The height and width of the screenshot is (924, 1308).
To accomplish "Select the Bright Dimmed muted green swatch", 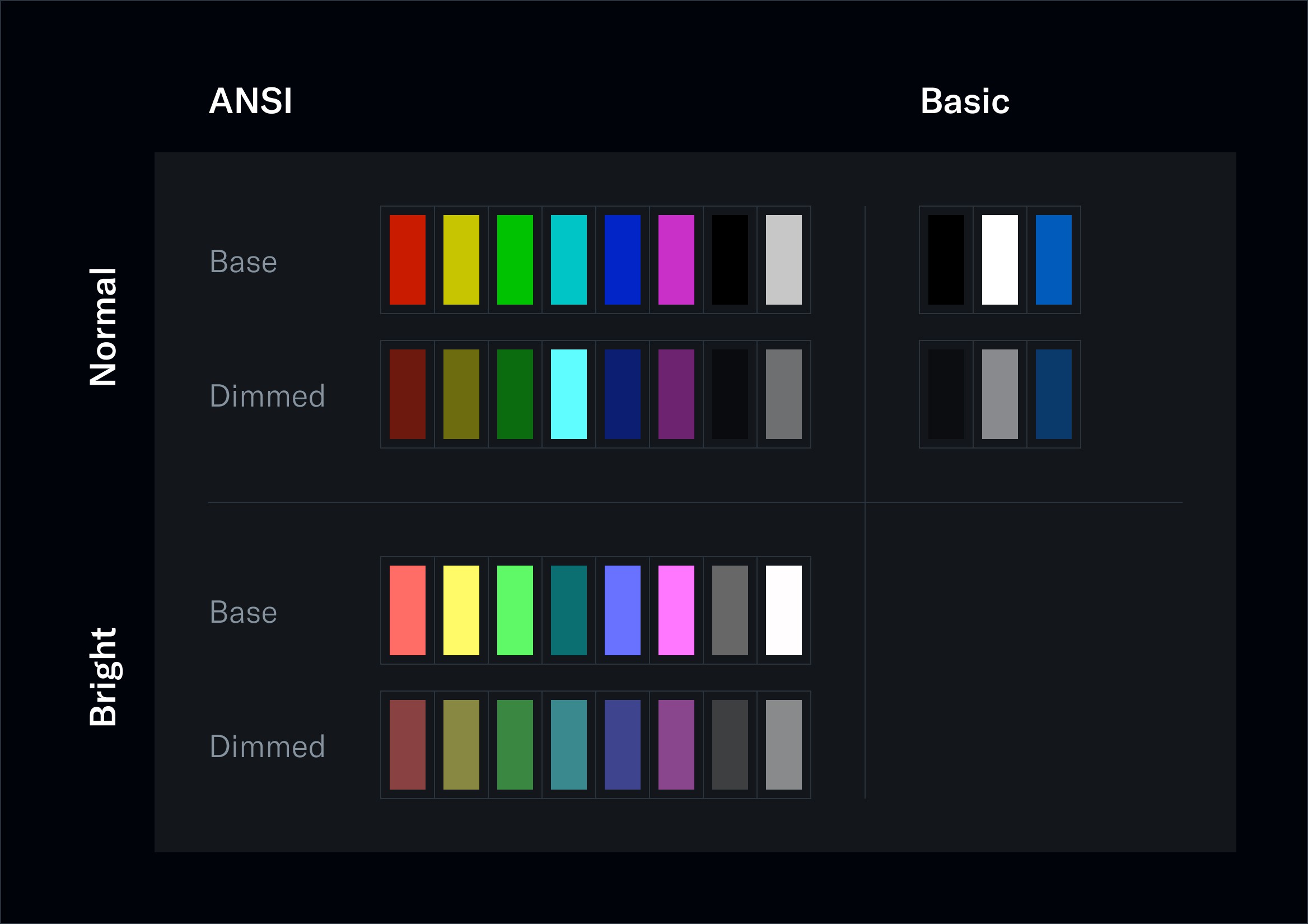I will [x=515, y=745].
